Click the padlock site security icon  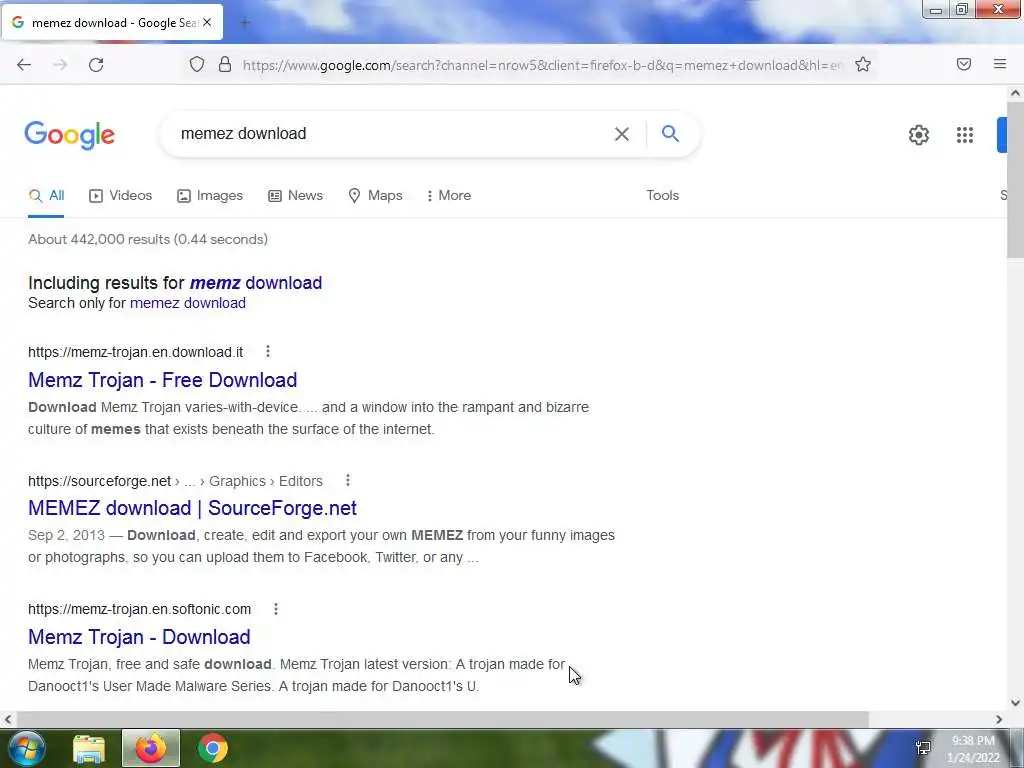(225, 65)
